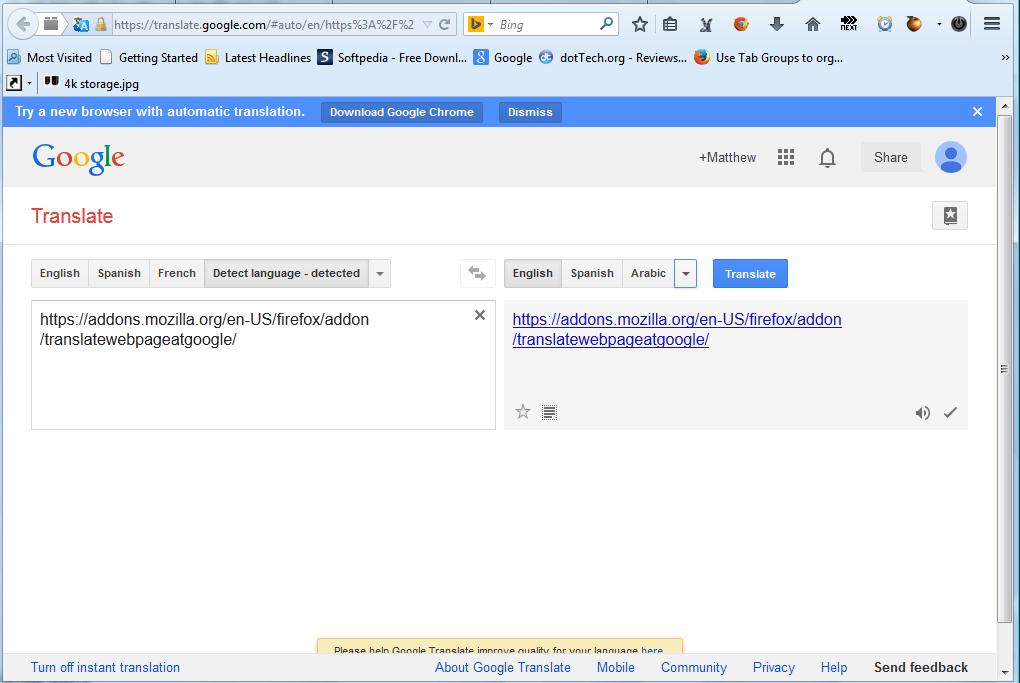Swap source and target languages
This screenshot has height=683, width=1020.
(477, 273)
